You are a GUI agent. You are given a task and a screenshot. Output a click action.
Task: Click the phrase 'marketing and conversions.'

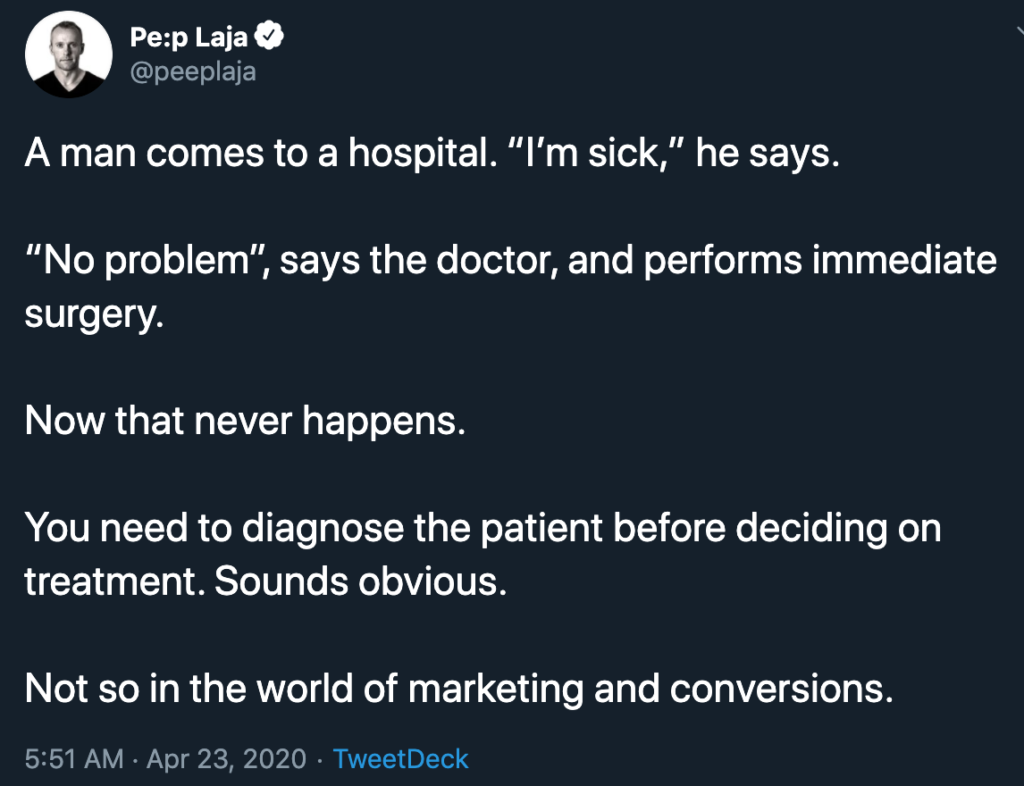pyautogui.click(x=650, y=689)
